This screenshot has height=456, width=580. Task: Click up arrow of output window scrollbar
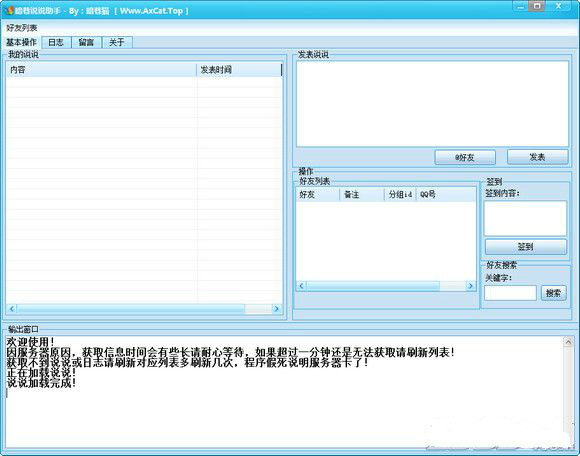[x=568, y=342]
